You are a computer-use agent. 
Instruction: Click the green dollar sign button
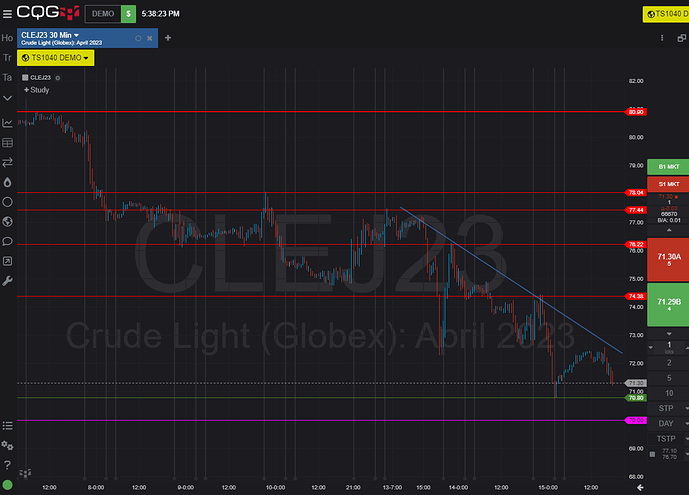coord(128,14)
